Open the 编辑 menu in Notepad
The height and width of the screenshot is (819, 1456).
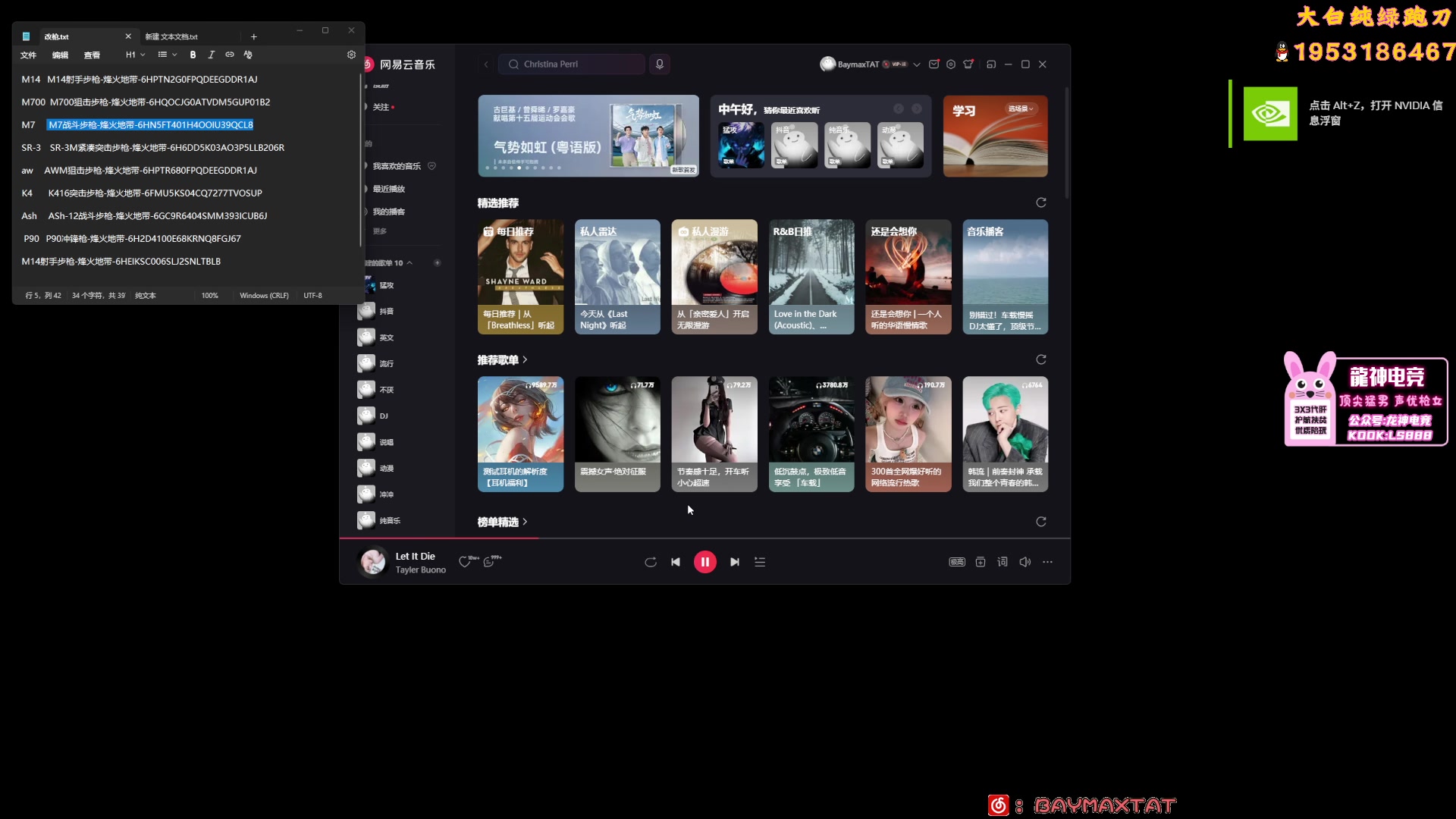click(x=60, y=55)
